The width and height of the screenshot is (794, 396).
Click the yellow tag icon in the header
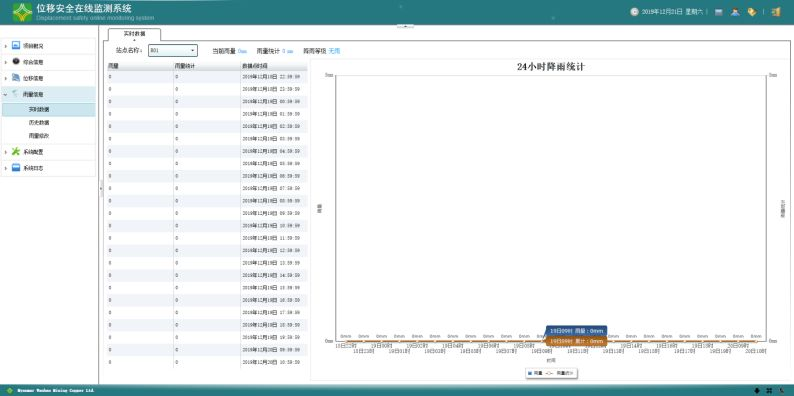pyautogui.click(x=751, y=12)
